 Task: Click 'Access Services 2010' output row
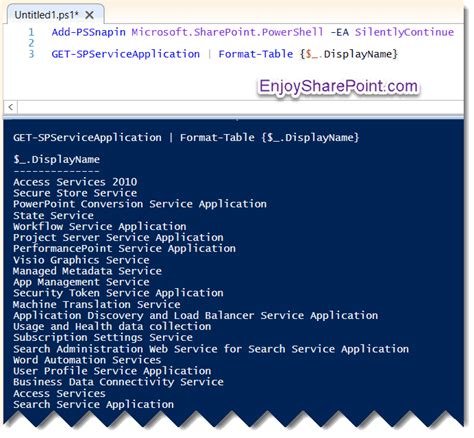(x=75, y=182)
